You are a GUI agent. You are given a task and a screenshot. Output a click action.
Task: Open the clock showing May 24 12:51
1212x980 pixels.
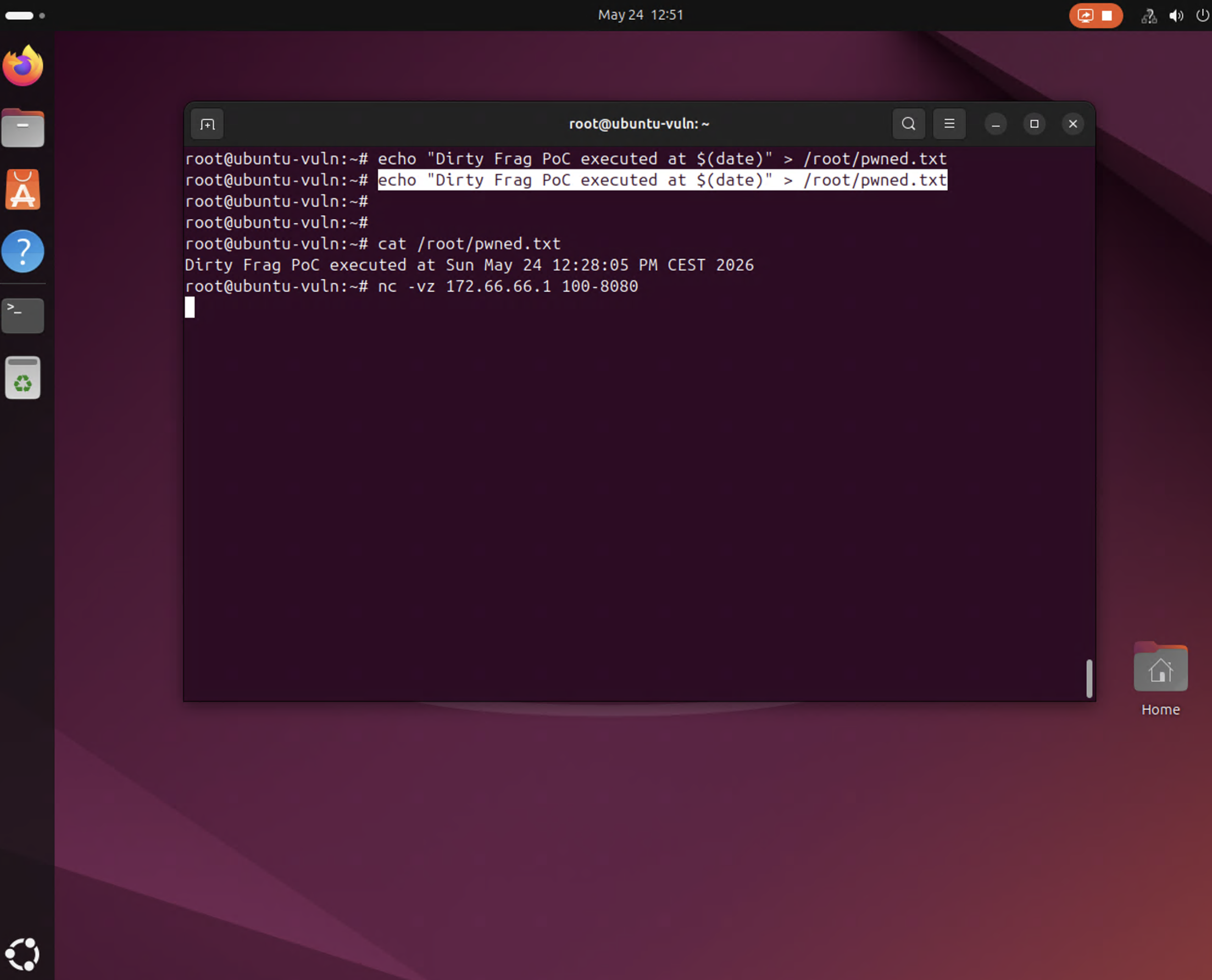640,15
